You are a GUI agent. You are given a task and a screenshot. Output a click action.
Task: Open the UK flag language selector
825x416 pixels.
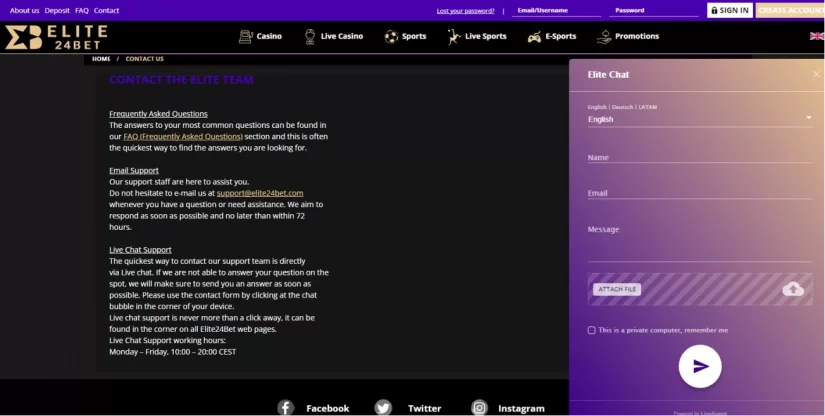tap(817, 36)
